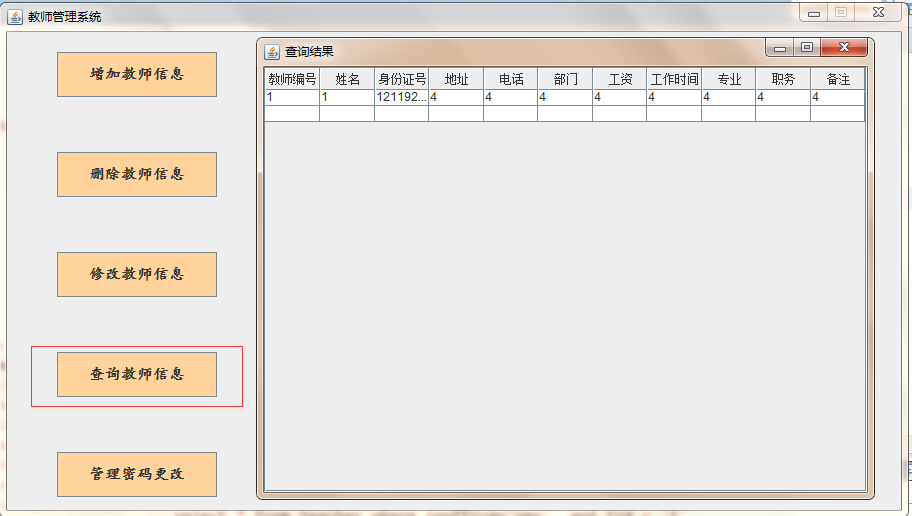
Task: Click the 专业 column header
Action: point(729,79)
